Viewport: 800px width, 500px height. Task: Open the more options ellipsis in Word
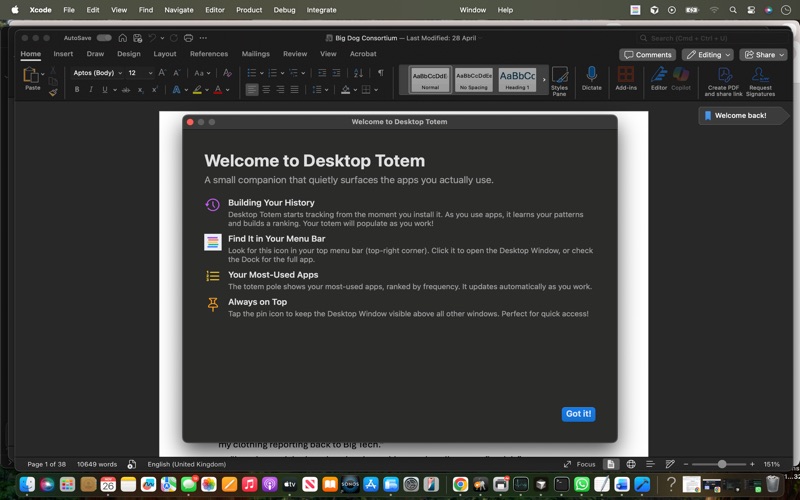click(203, 38)
